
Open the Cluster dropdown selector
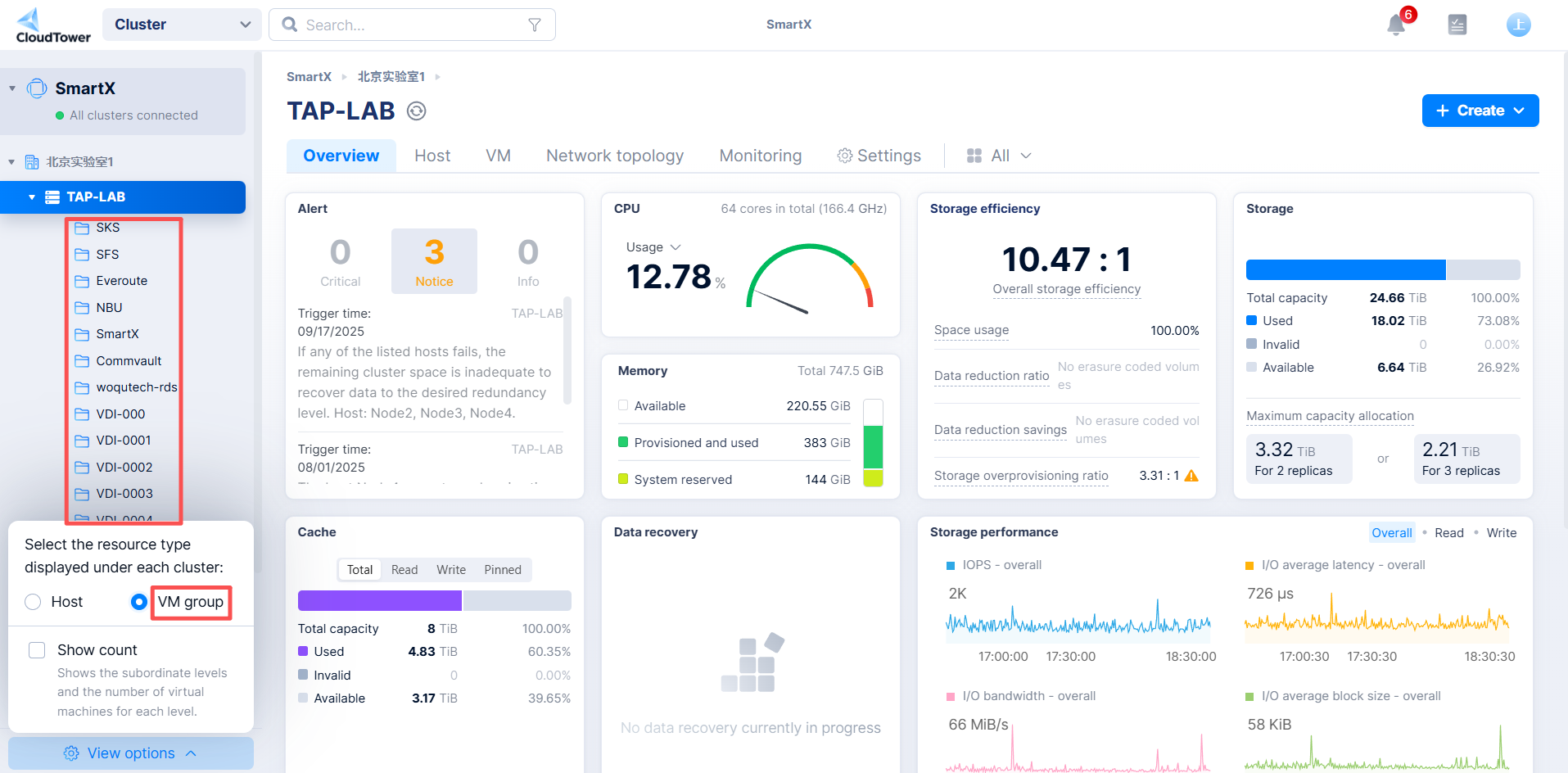[x=182, y=25]
